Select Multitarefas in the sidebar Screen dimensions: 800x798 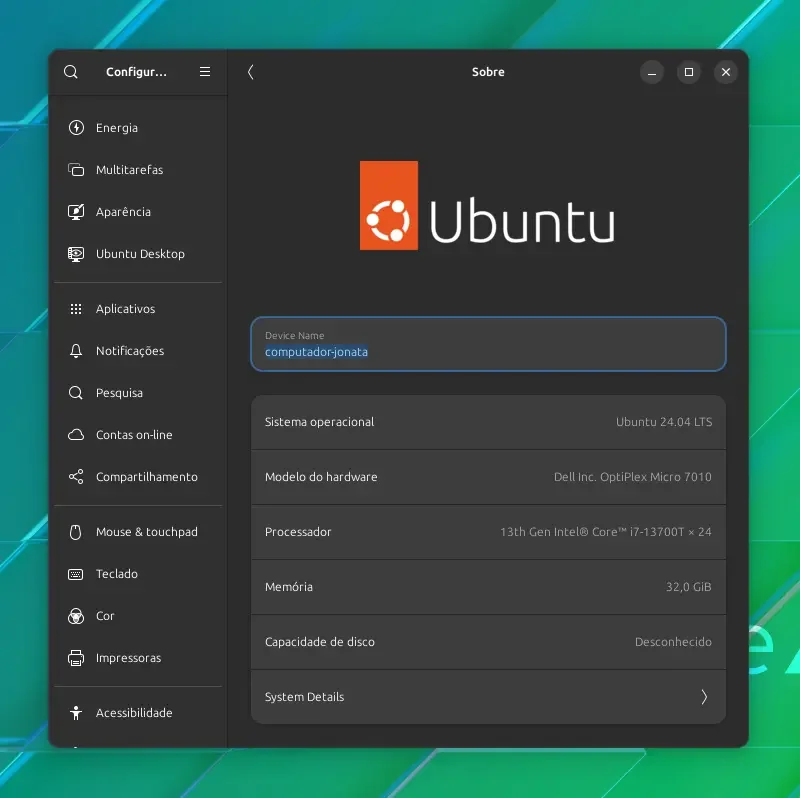click(x=138, y=169)
